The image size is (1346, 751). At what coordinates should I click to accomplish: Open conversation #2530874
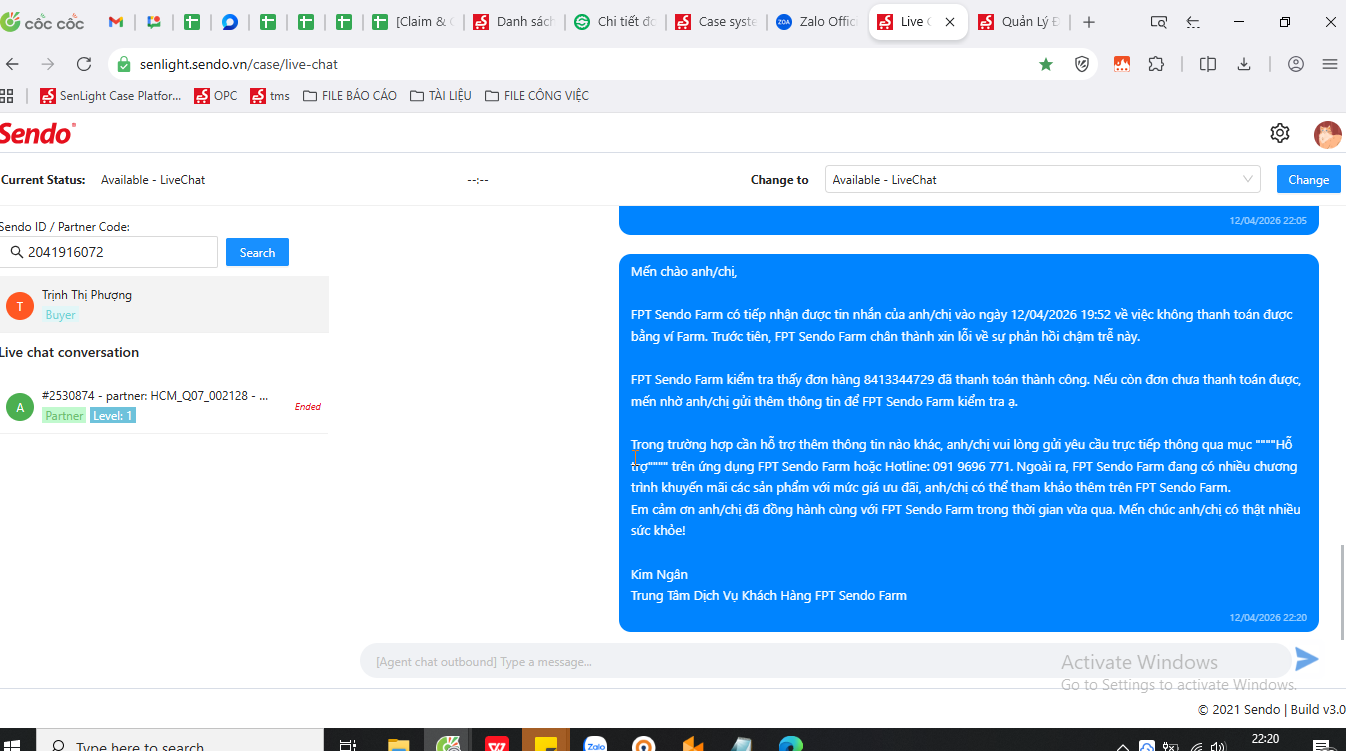click(164, 406)
